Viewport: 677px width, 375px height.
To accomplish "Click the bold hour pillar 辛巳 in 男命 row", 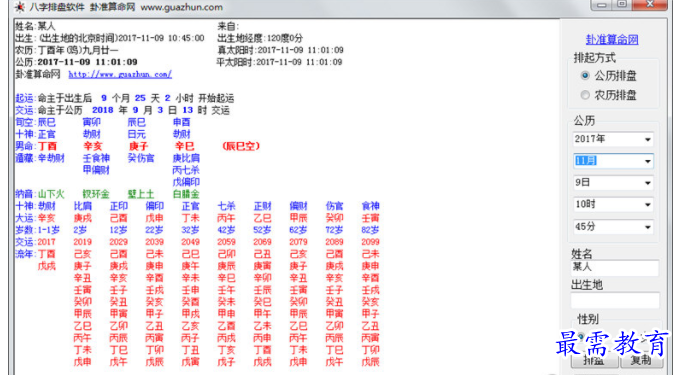I will [184, 146].
